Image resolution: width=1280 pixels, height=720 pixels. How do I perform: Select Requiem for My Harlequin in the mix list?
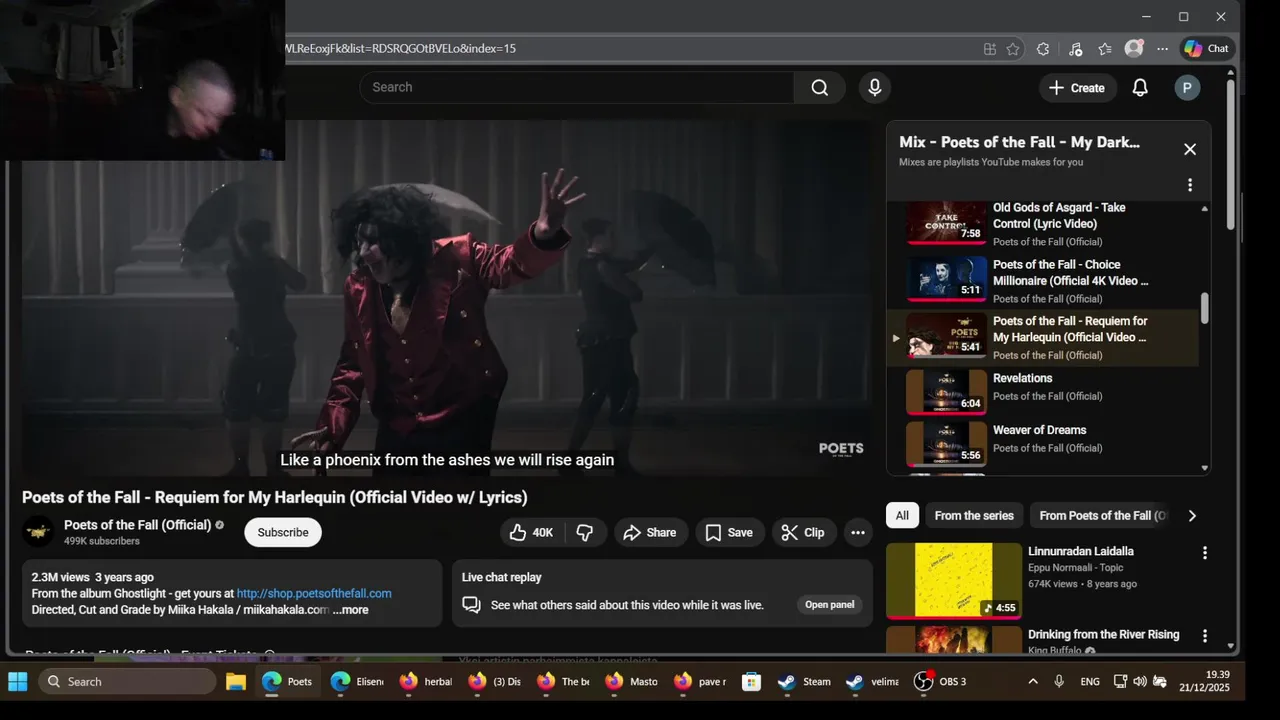click(x=1045, y=337)
